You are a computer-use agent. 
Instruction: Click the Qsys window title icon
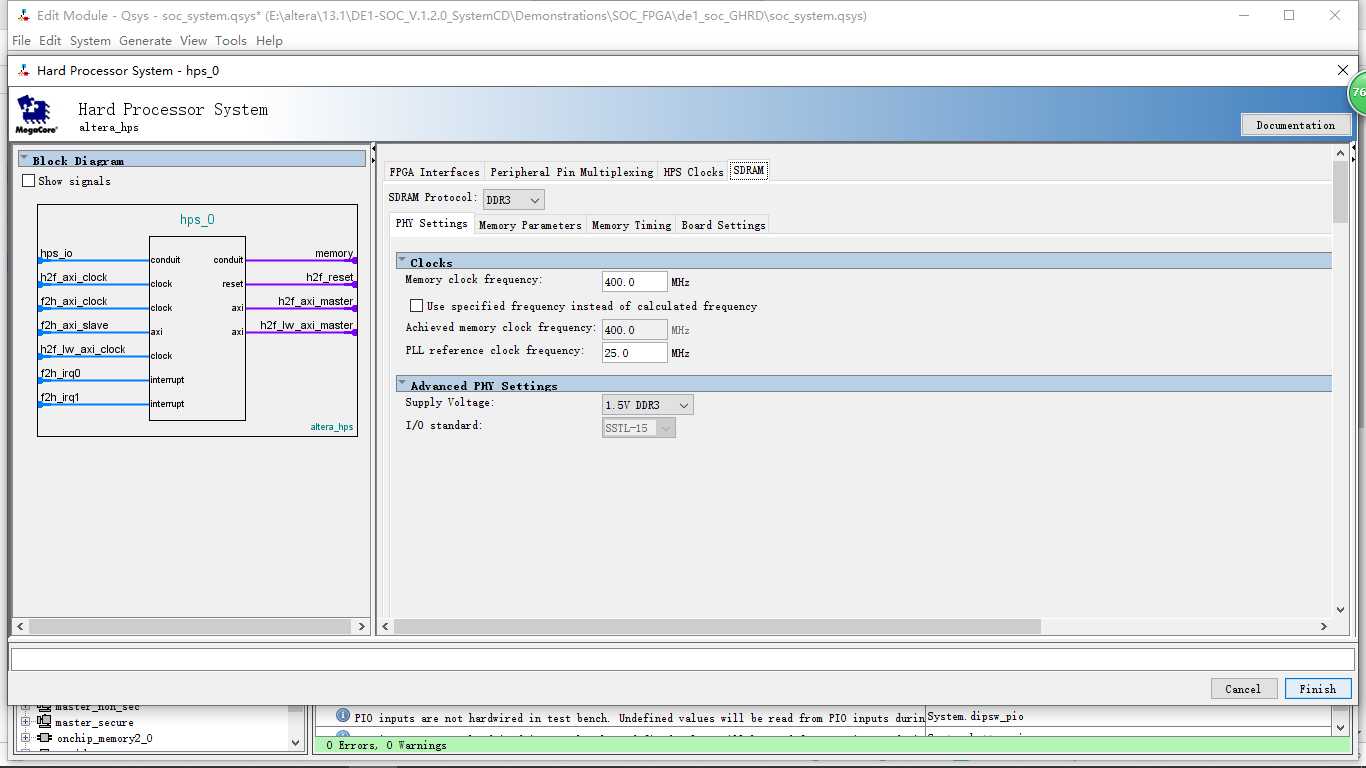pos(24,16)
